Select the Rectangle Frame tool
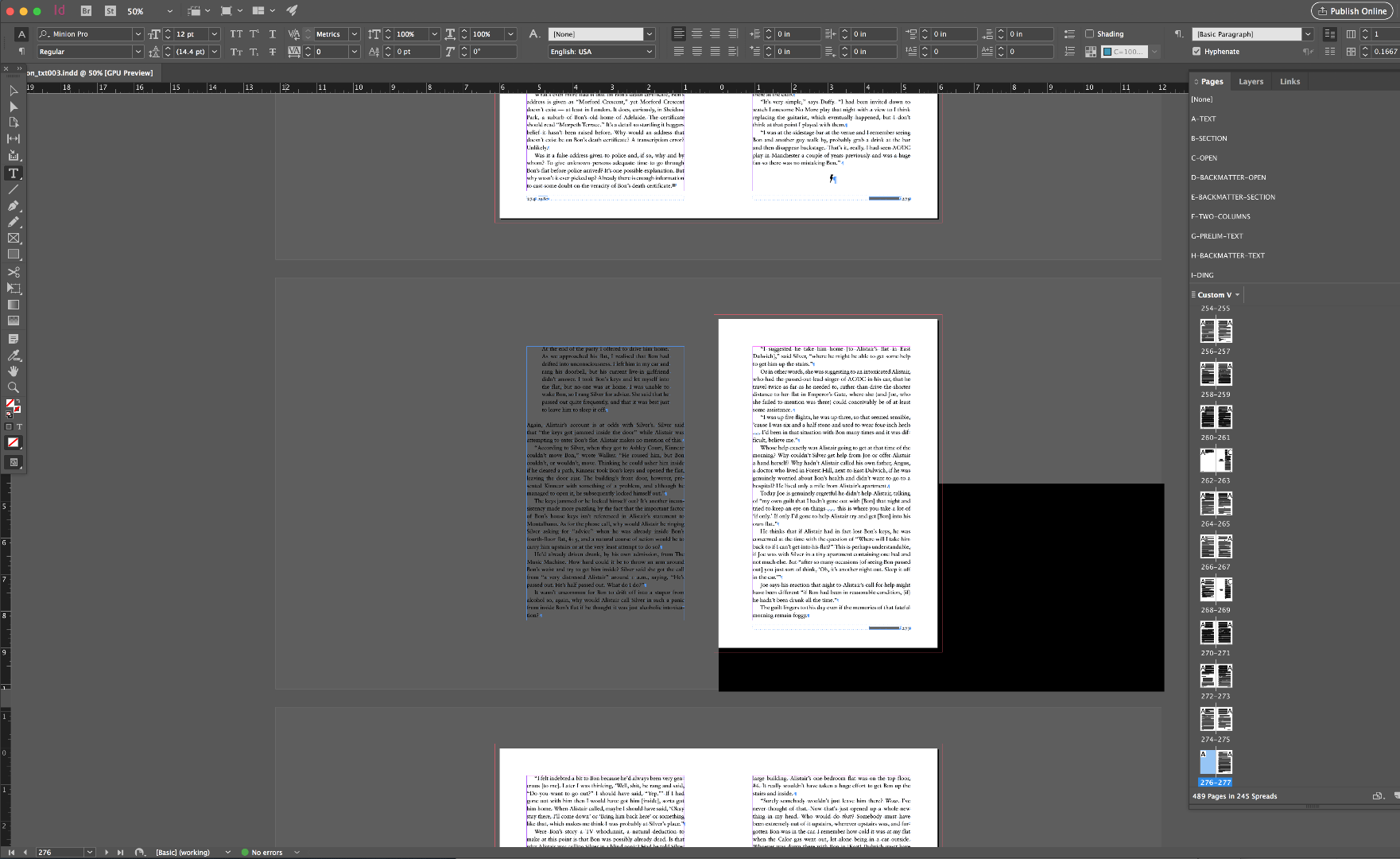Screen dimensions: 1400x859 pos(14,238)
